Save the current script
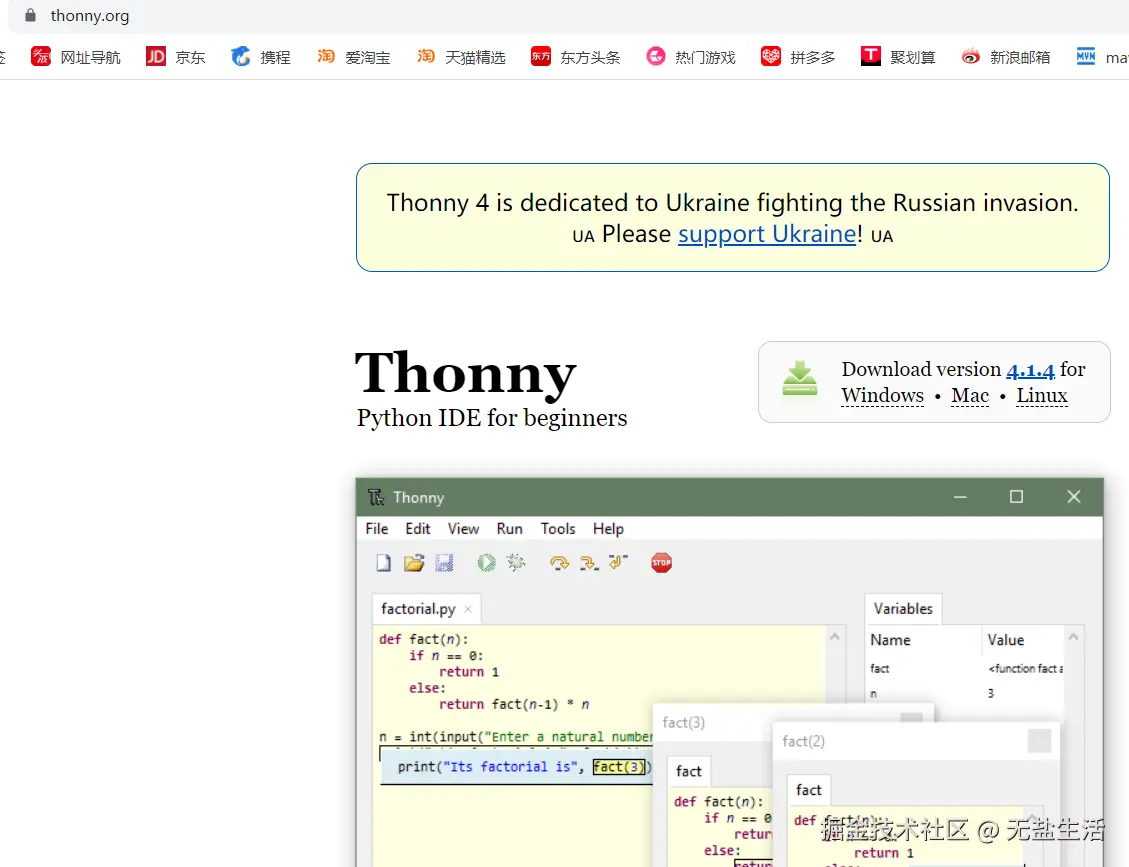This screenshot has width=1129, height=867. coord(445,562)
